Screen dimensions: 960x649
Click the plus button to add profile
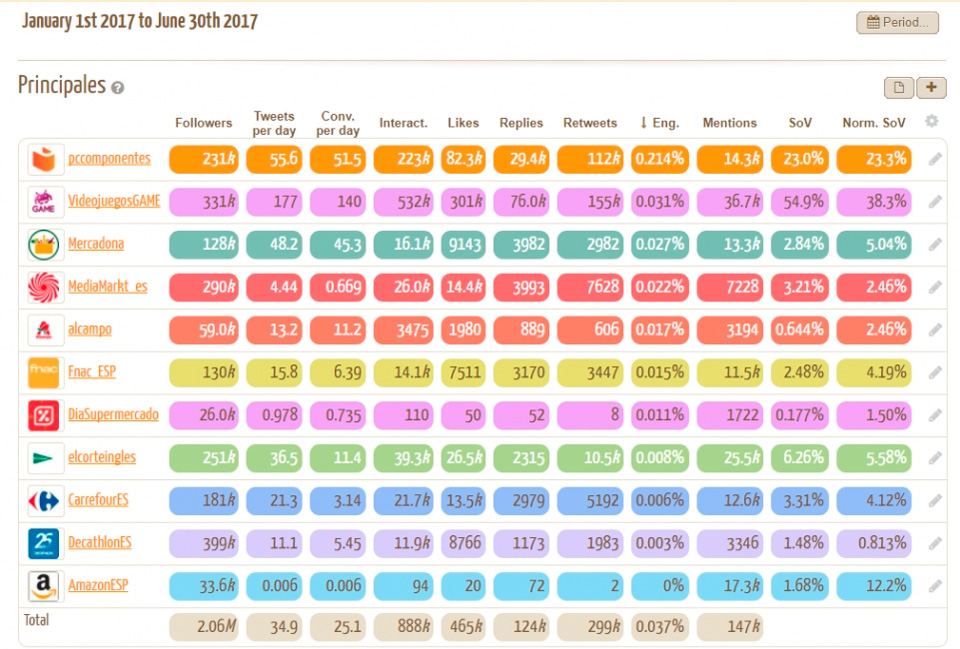click(x=931, y=88)
